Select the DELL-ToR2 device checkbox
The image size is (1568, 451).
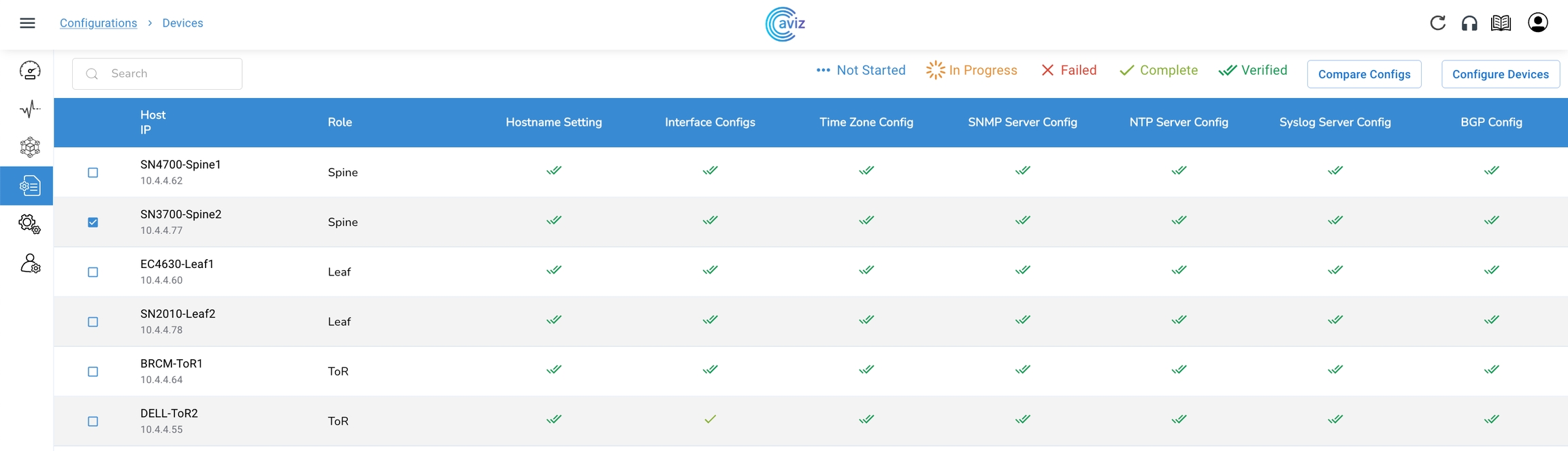[93, 422]
